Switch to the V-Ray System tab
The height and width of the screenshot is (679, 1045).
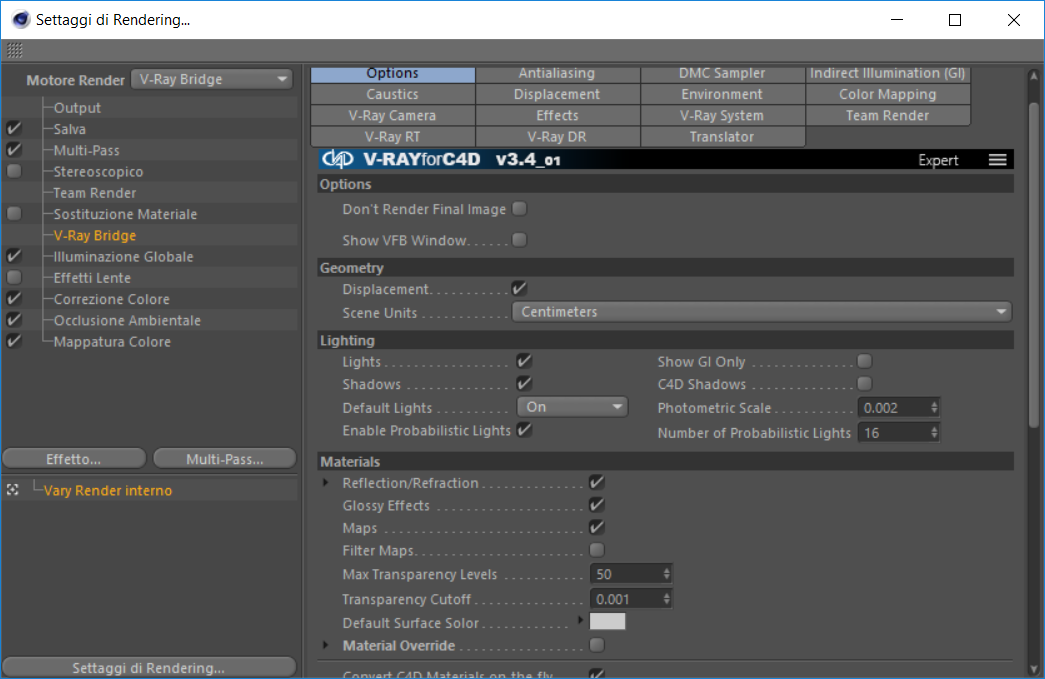(x=722, y=115)
